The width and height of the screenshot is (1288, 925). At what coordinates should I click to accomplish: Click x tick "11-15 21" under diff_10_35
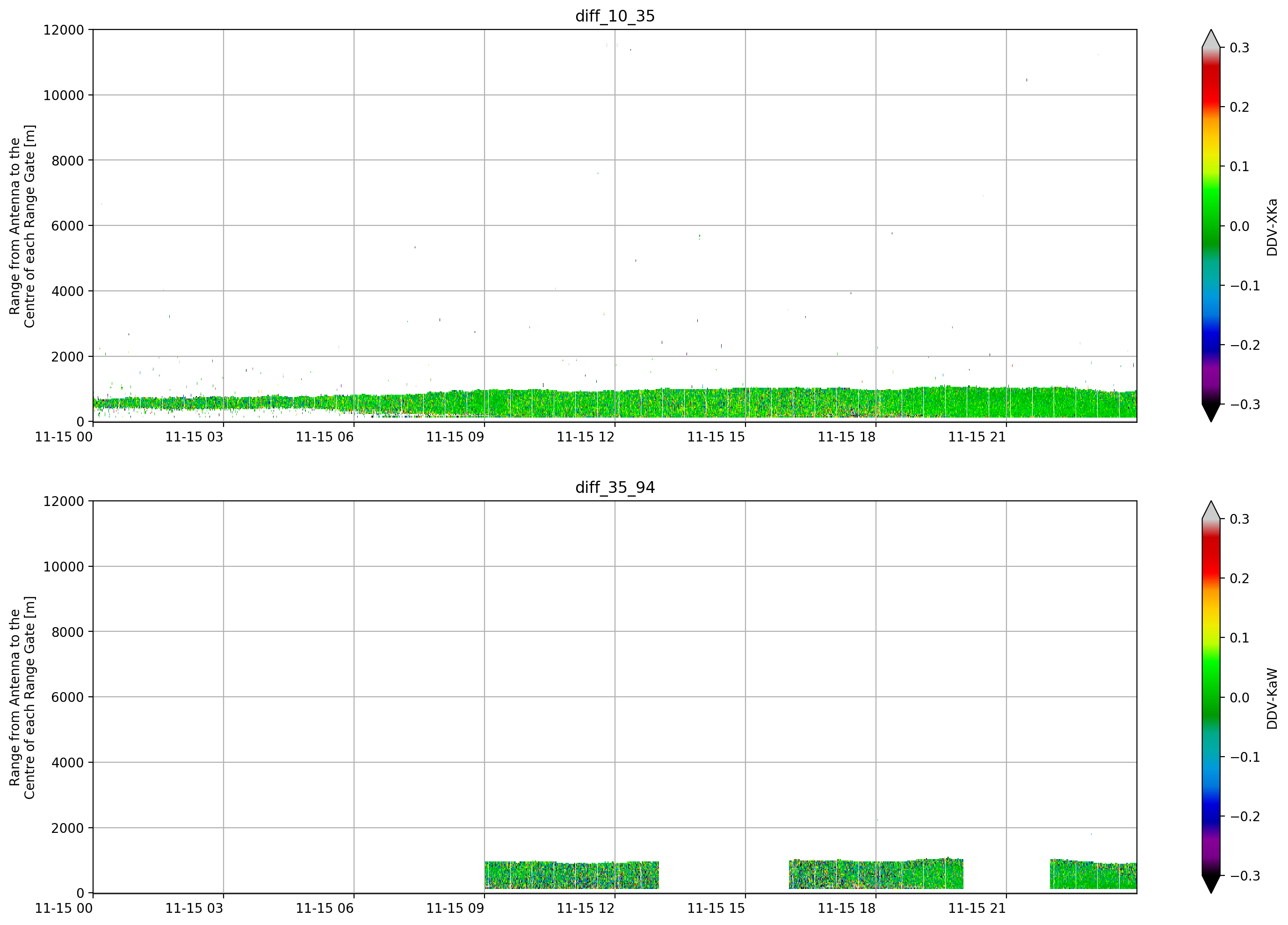977,437
